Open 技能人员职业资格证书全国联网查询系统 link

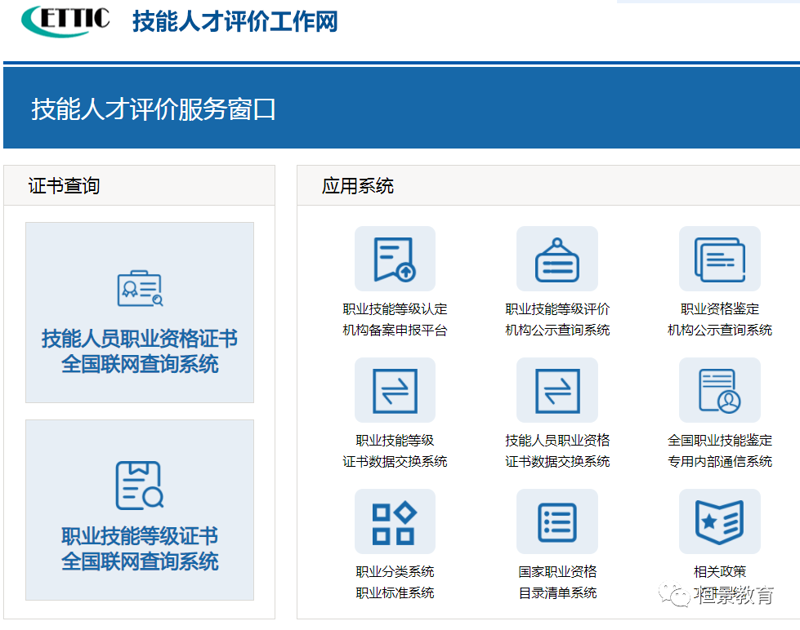click(x=140, y=351)
